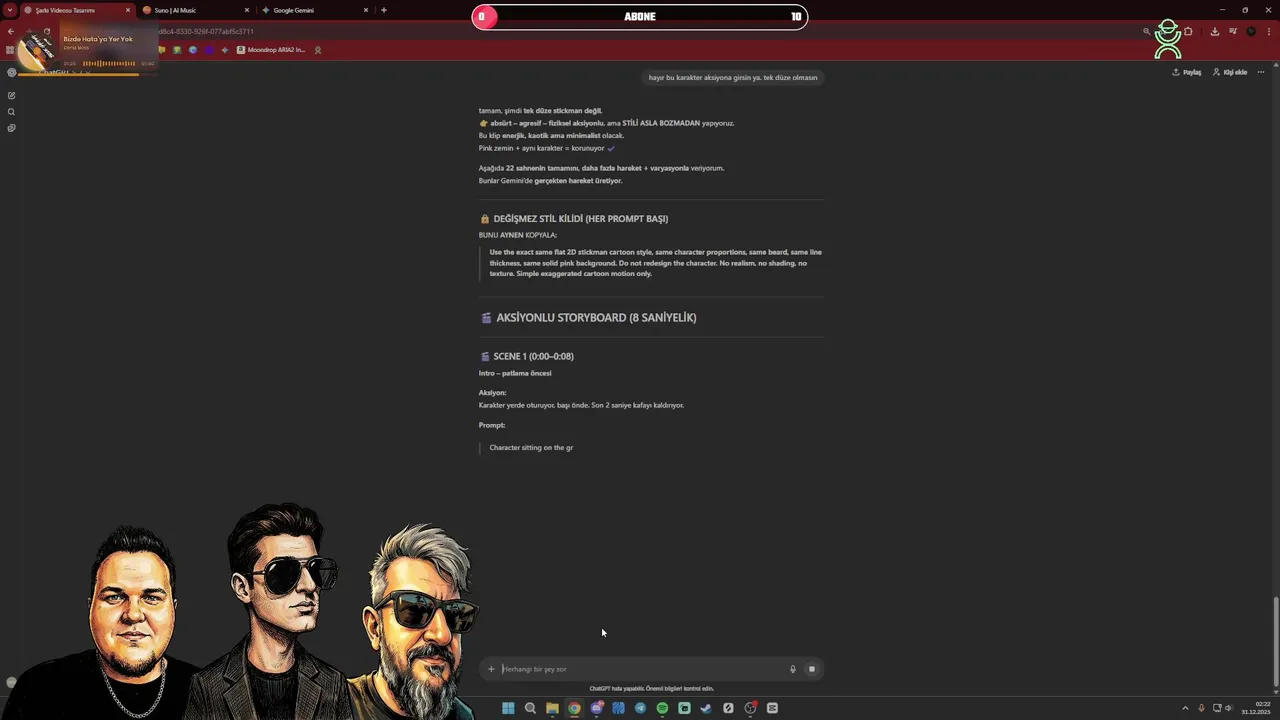Click the ChatGPT logo in sidebar
1280x720 pixels.
(11, 72)
